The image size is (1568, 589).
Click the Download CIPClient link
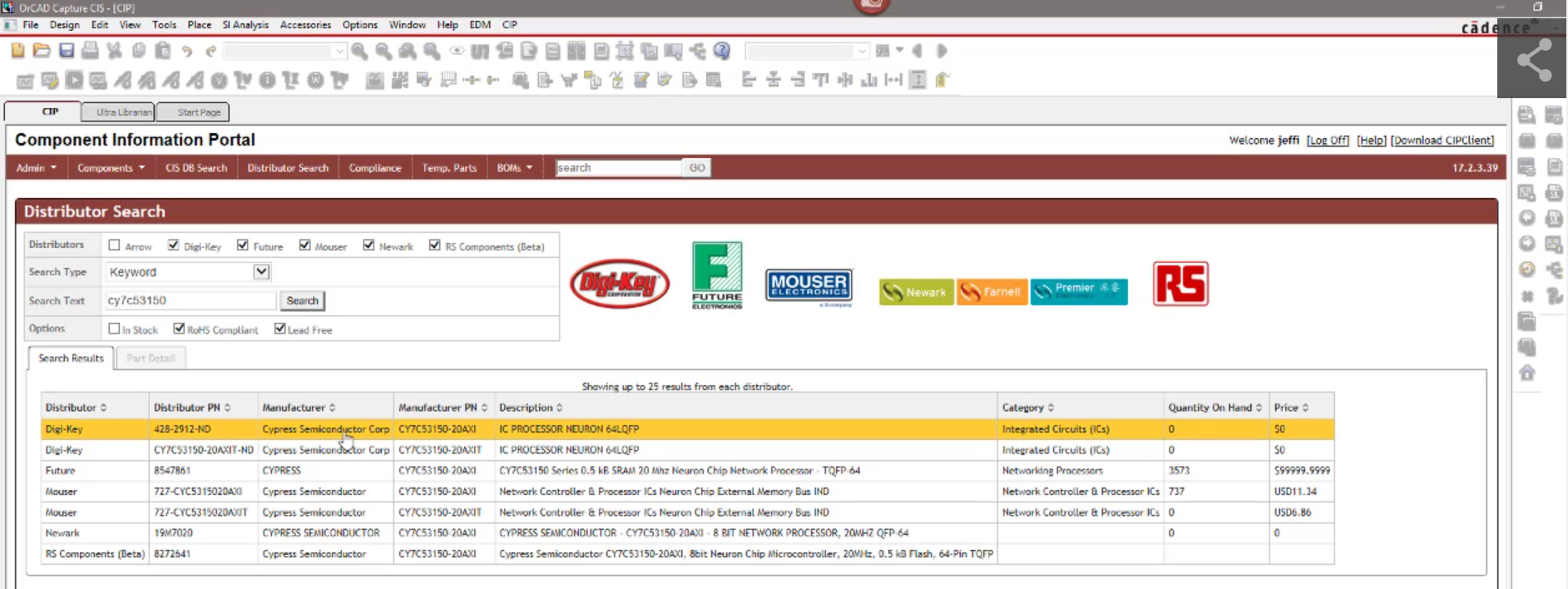(x=1442, y=141)
